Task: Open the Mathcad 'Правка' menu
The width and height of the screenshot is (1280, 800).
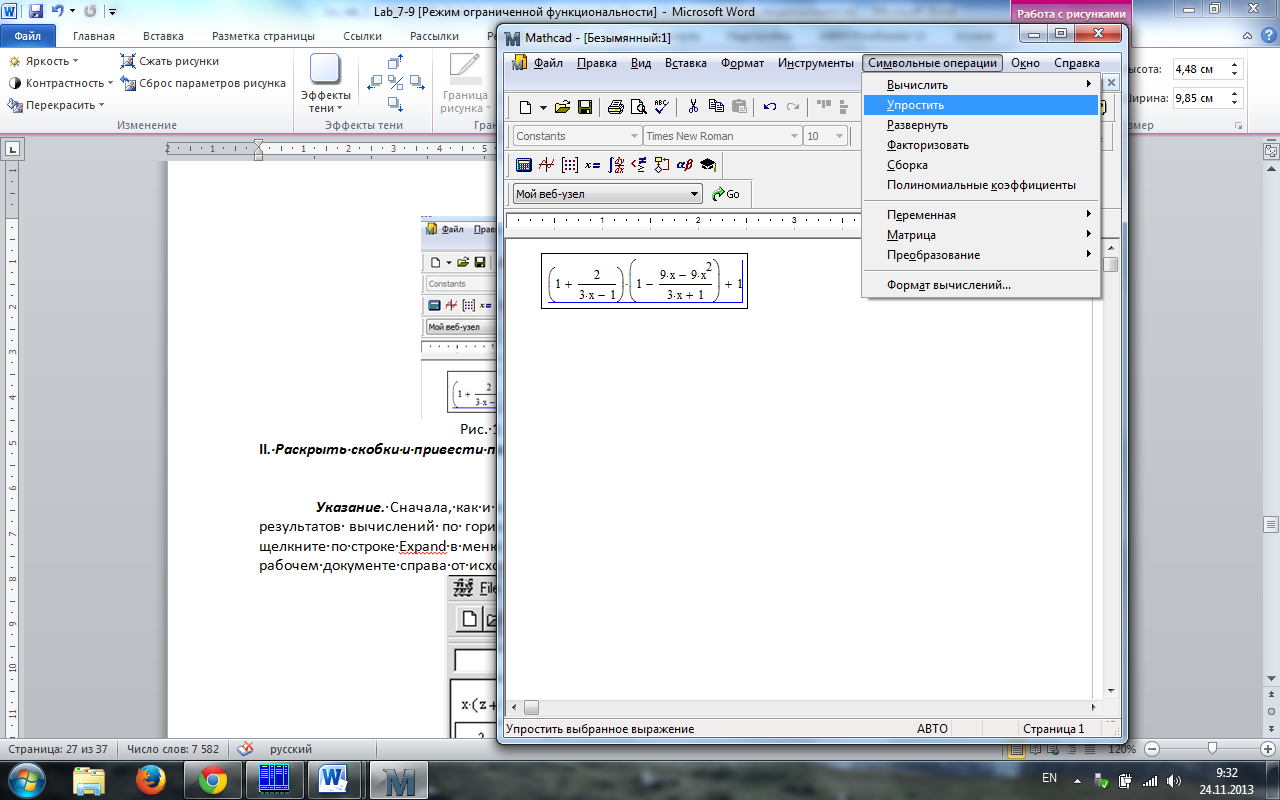Action: coord(597,63)
